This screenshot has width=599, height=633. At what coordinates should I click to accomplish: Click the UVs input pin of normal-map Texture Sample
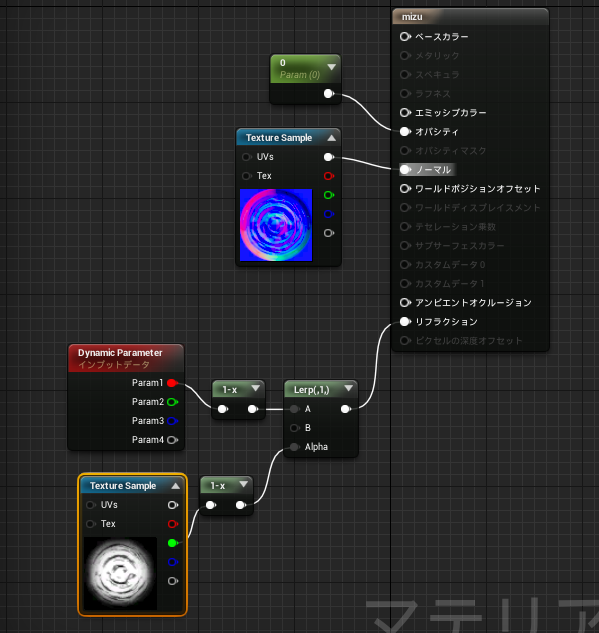coord(246,157)
